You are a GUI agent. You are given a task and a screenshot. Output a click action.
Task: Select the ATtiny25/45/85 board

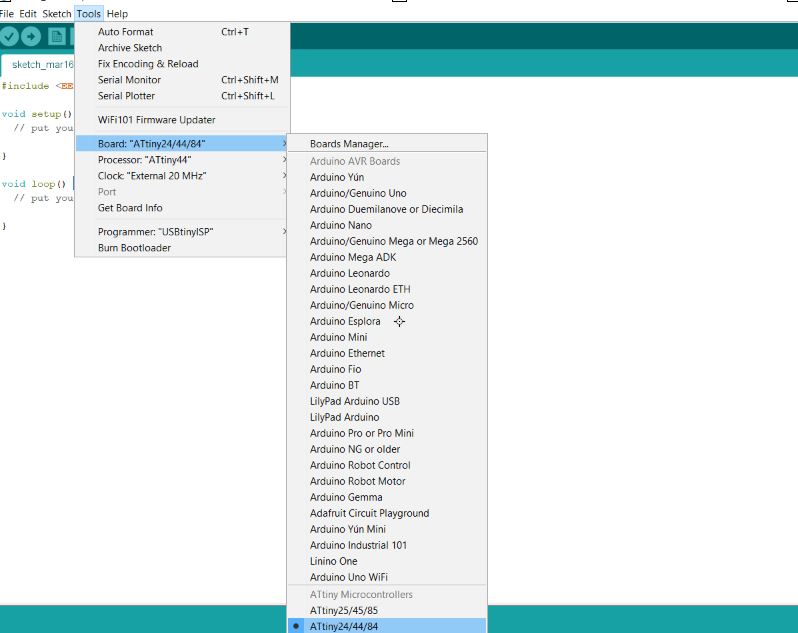tap(387, 611)
